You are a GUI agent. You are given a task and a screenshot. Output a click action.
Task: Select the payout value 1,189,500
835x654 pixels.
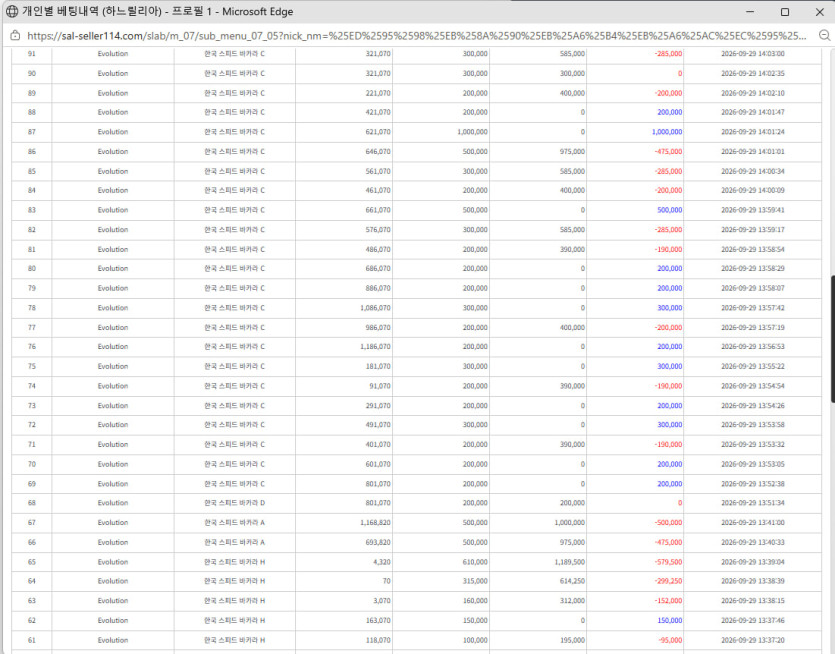point(570,562)
